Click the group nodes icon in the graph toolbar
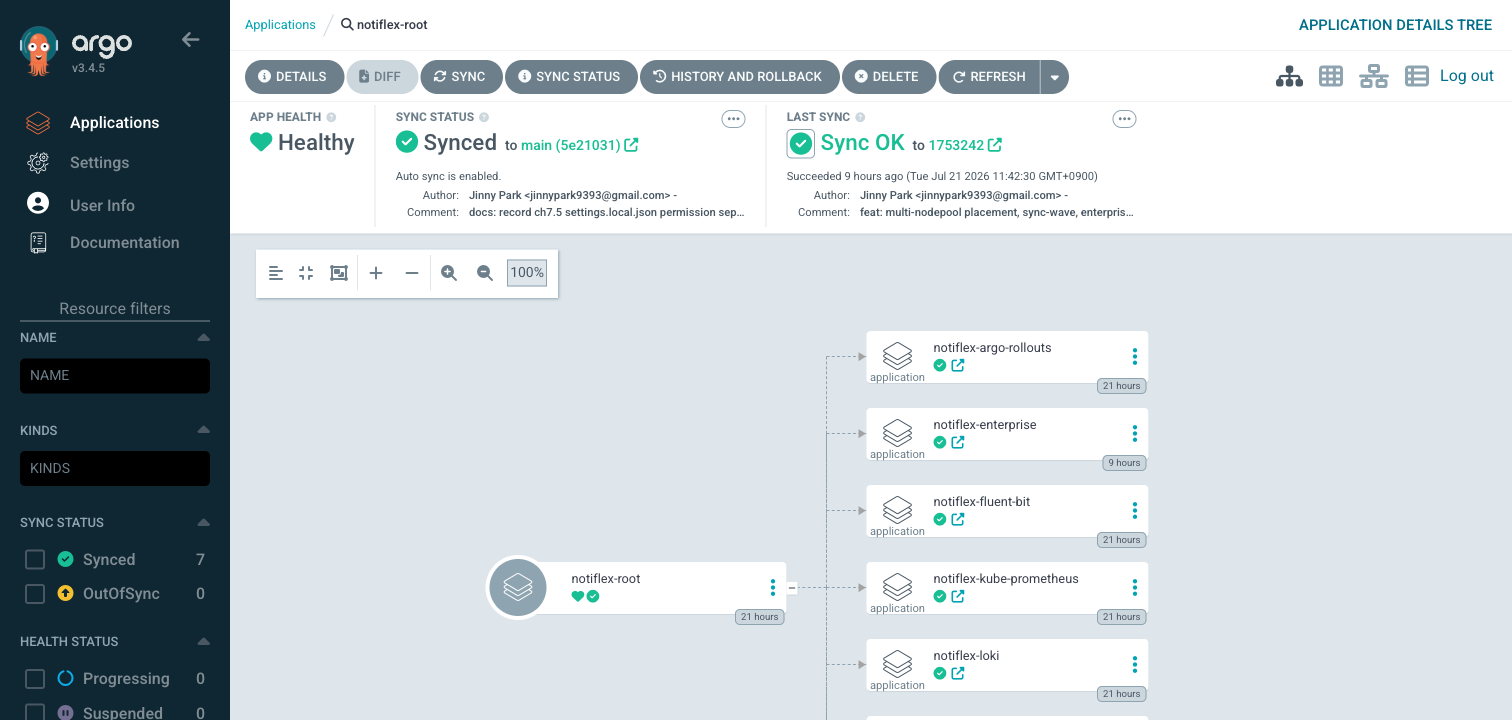The image size is (1512, 720). pyautogui.click(x=339, y=273)
